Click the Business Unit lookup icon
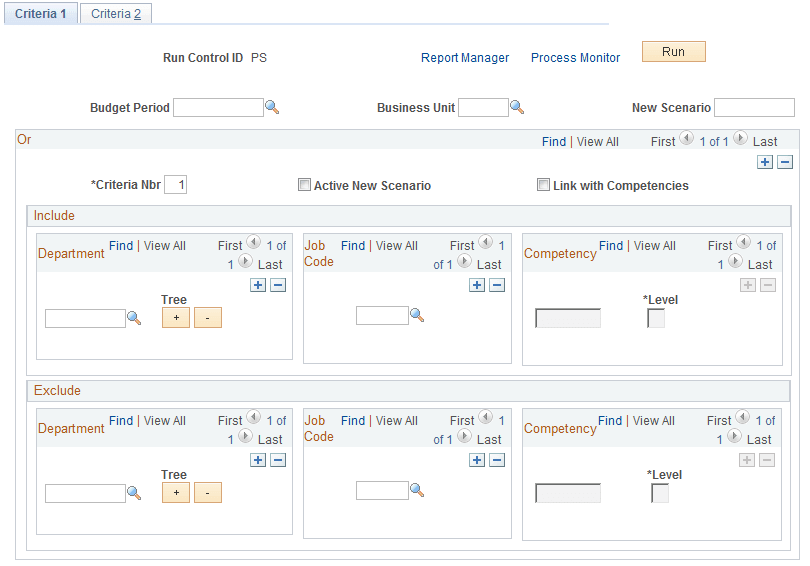This screenshot has width=810, height=566. coord(517,108)
